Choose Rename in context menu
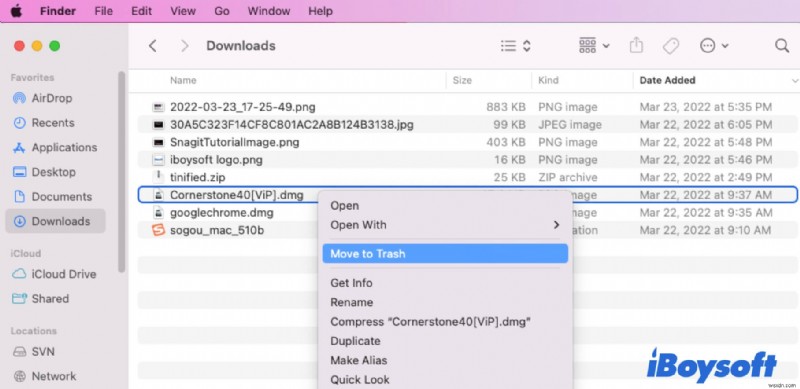This screenshot has height=389, width=800. (445, 302)
